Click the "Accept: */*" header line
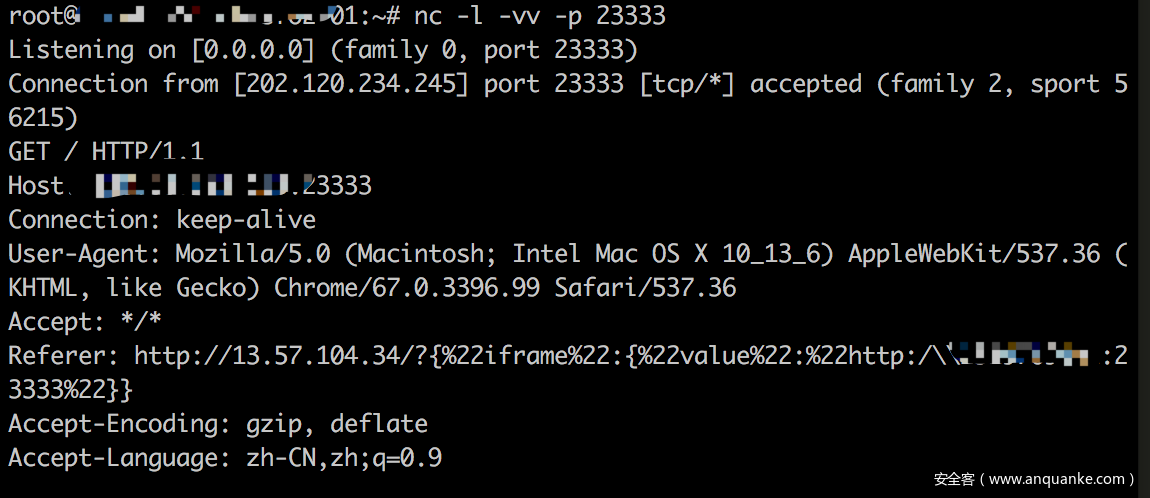 point(84,322)
